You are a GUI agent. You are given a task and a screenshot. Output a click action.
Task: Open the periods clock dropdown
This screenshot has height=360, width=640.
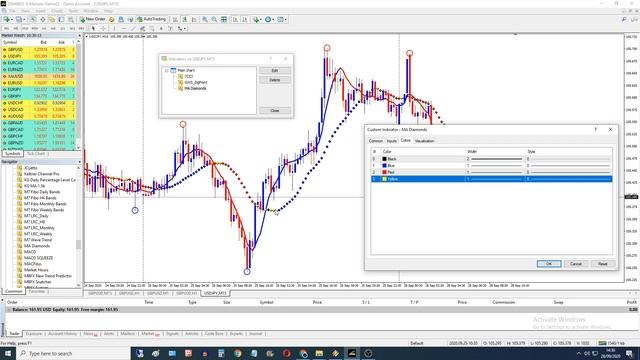[269, 19]
